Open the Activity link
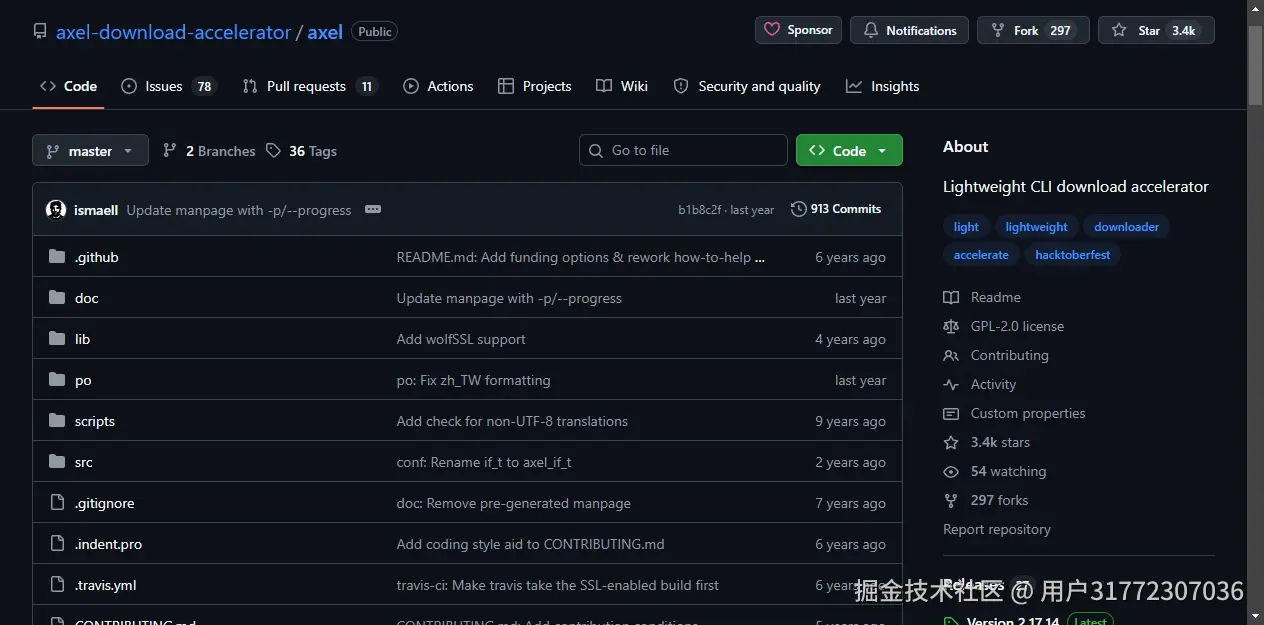 [x=980, y=384]
